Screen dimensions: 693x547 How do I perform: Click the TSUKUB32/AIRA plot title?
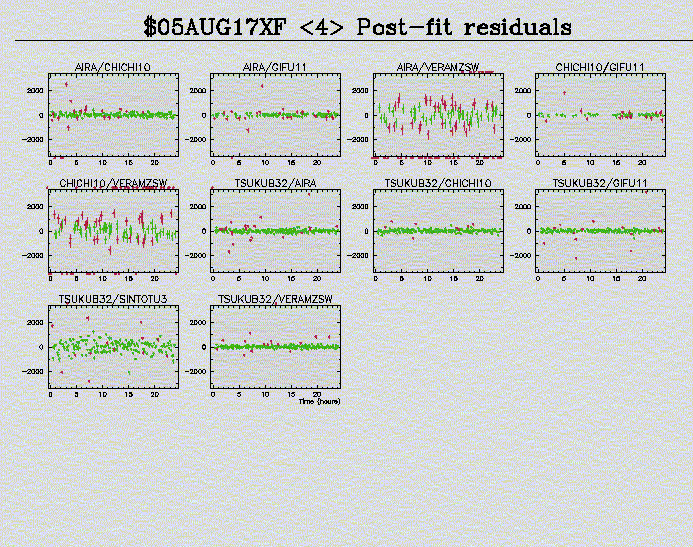(275, 183)
